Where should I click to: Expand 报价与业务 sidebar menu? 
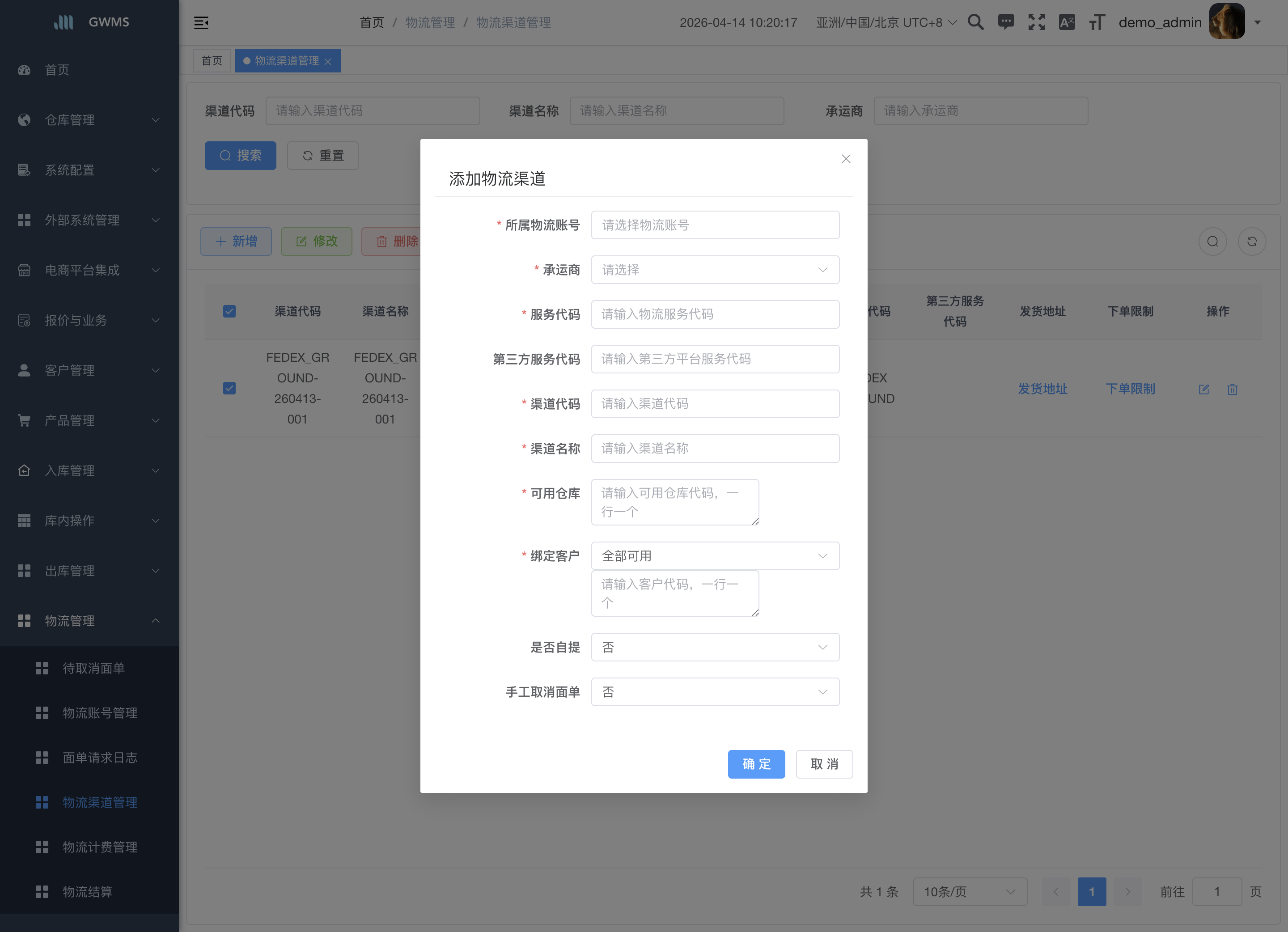coord(89,320)
